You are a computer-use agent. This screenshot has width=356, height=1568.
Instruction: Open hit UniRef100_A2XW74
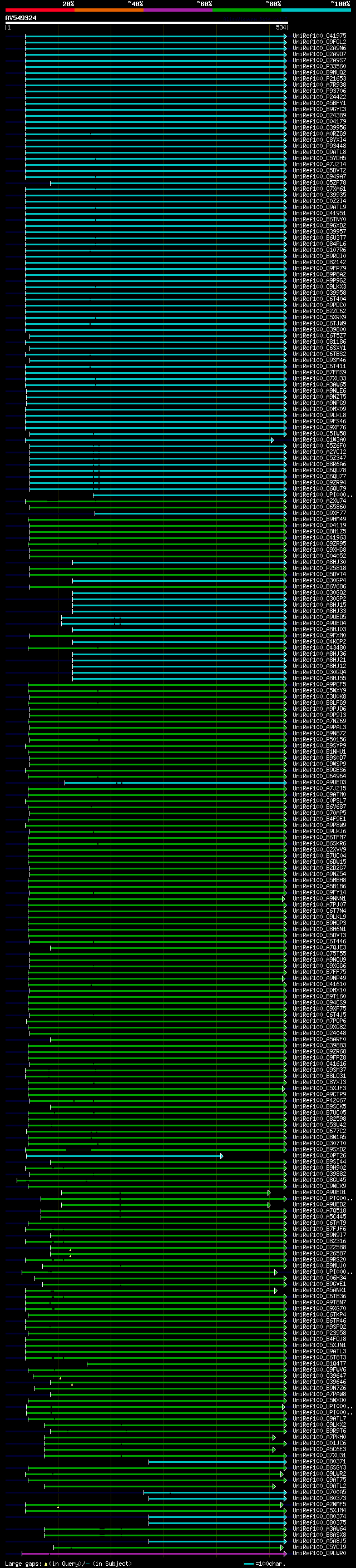coord(319,501)
